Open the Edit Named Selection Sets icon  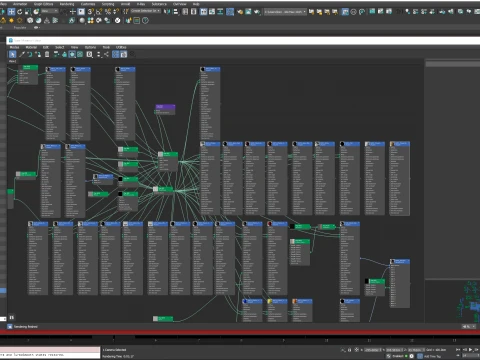(x=126, y=12)
